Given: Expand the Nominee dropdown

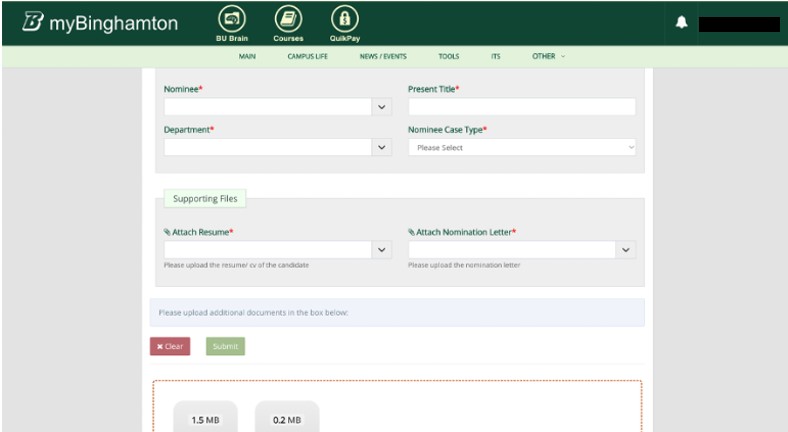Looking at the screenshot, I should tap(381, 107).
